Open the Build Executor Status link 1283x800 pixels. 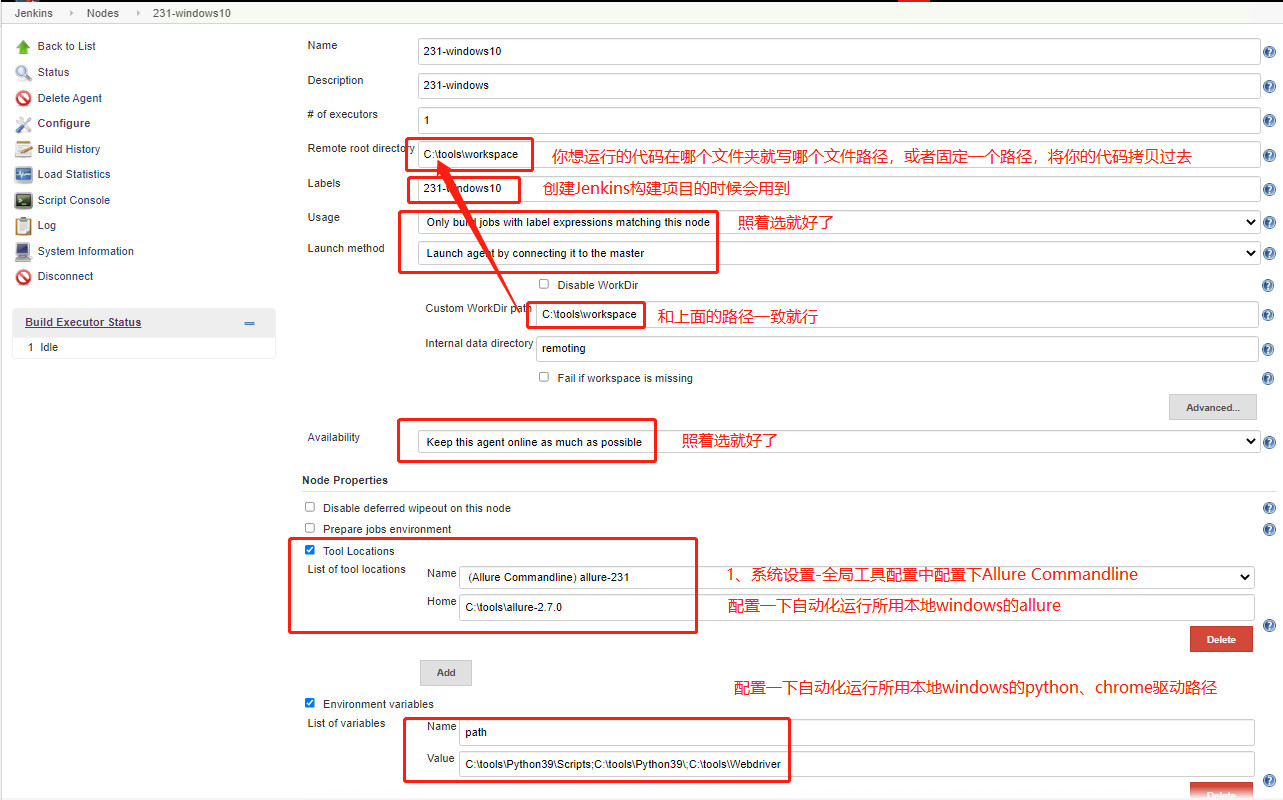point(83,323)
